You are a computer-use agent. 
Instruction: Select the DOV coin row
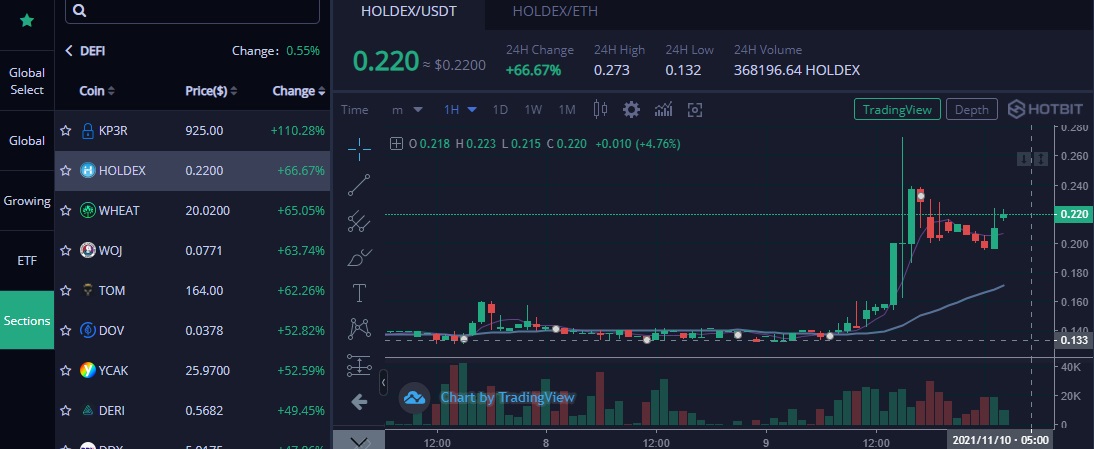193,330
